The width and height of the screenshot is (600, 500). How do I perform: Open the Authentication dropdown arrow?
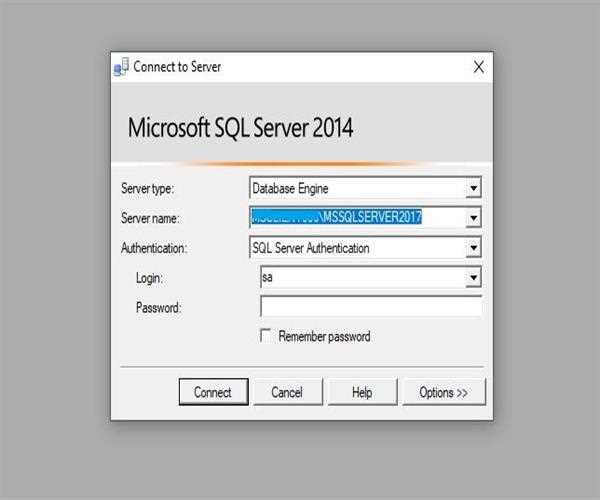473,247
